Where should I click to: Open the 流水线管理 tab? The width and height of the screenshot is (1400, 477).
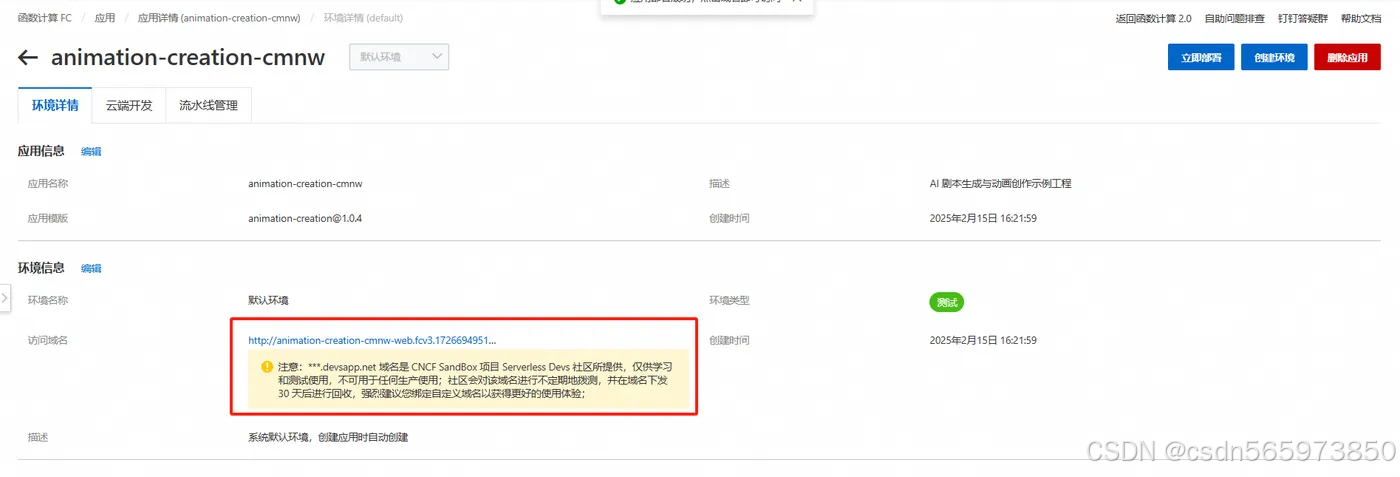pyautogui.click(x=208, y=105)
